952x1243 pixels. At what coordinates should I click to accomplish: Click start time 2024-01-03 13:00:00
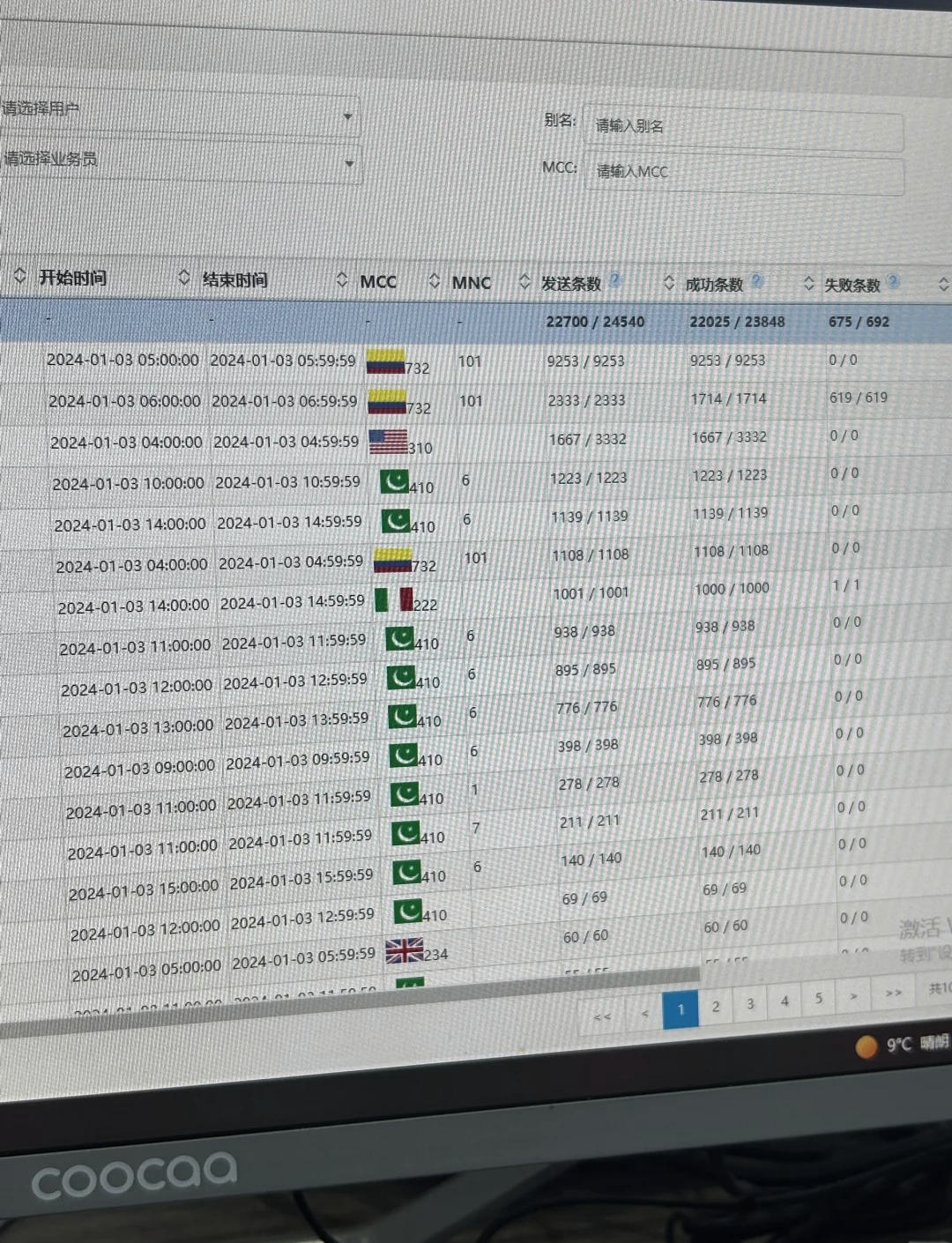tap(138, 729)
